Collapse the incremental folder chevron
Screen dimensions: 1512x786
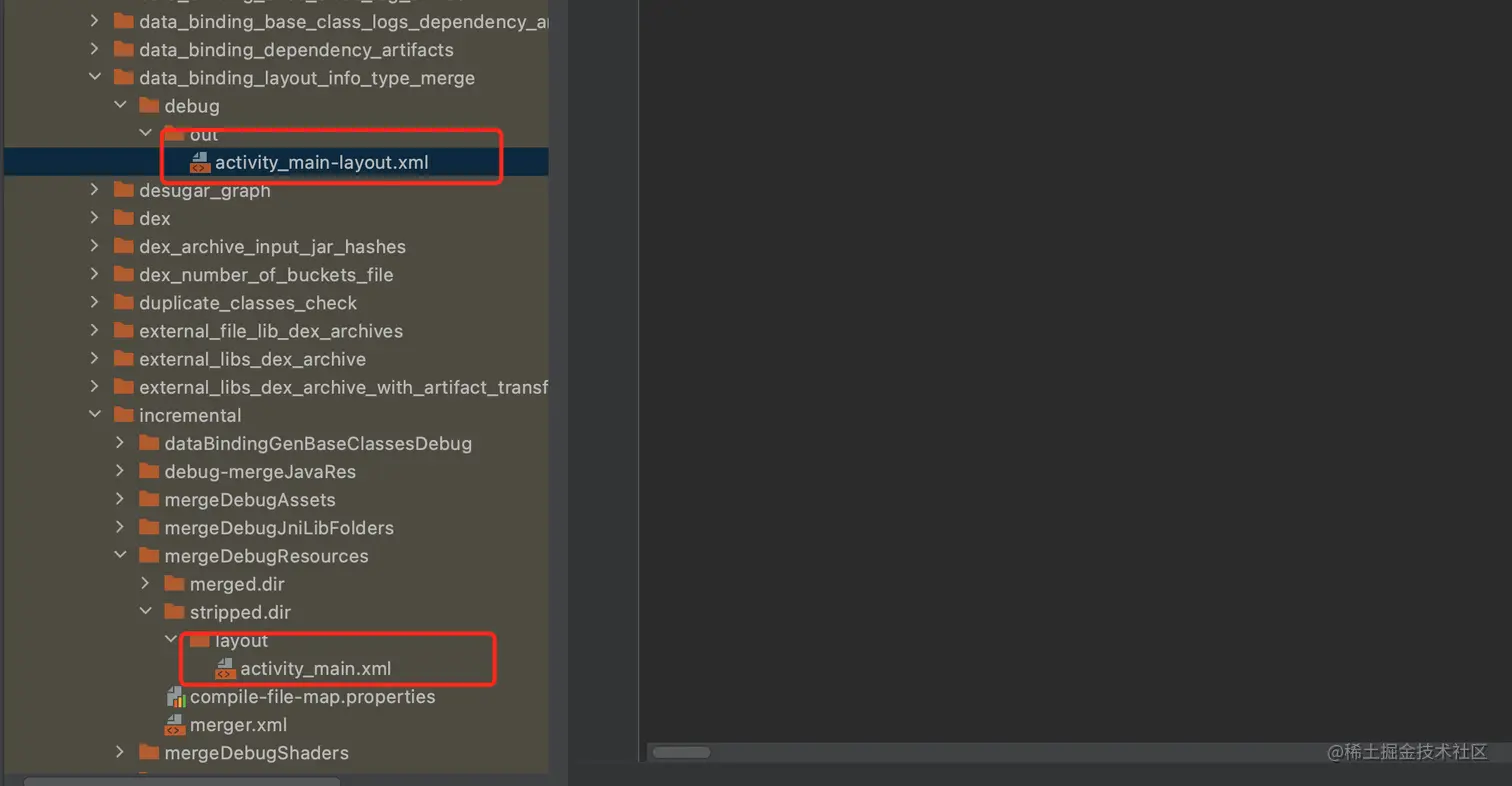pyautogui.click(x=95, y=414)
